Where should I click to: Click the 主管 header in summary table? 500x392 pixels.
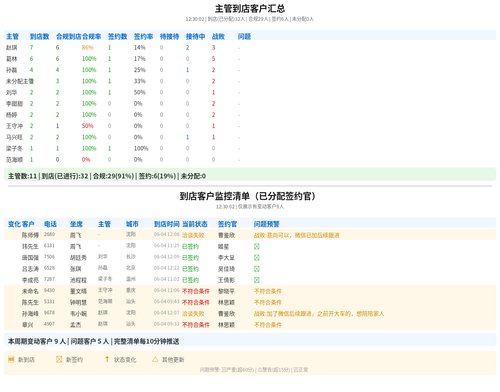tap(12, 36)
